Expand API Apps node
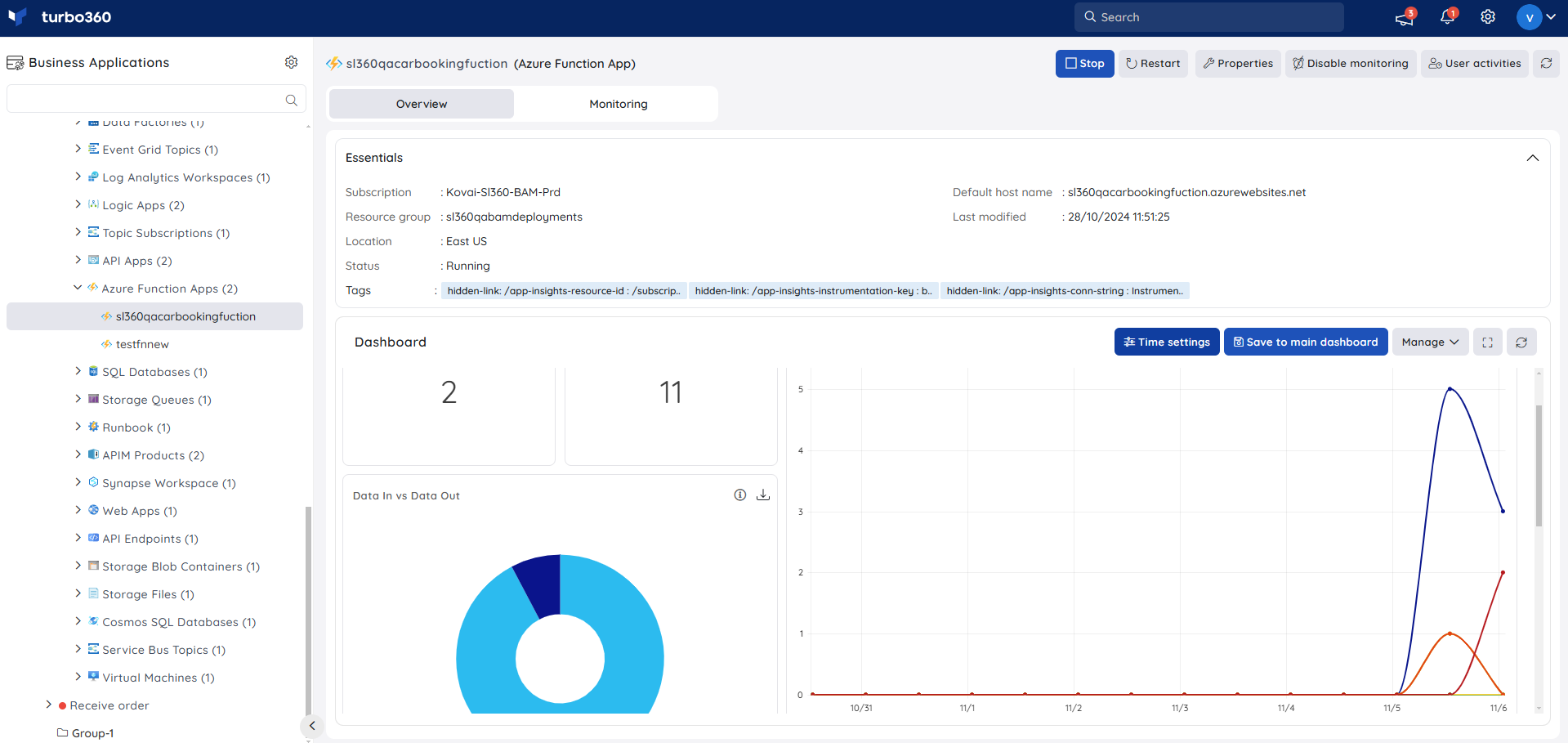This screenshot has width=1568, height=743. 78,260
